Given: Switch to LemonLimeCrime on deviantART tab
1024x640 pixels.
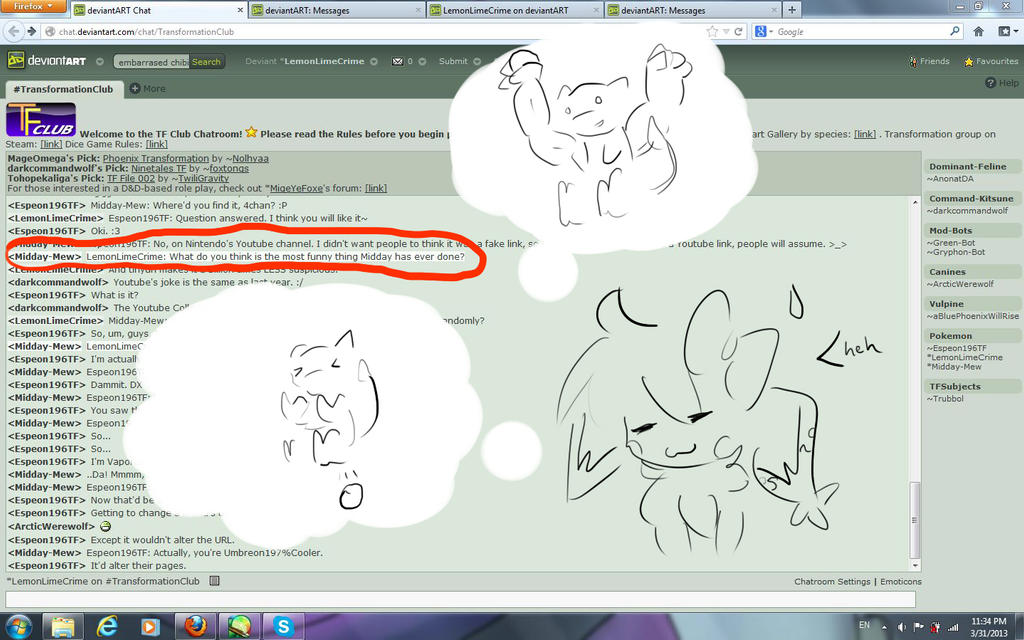Looking at the screenshot, I should pos(513,10).
